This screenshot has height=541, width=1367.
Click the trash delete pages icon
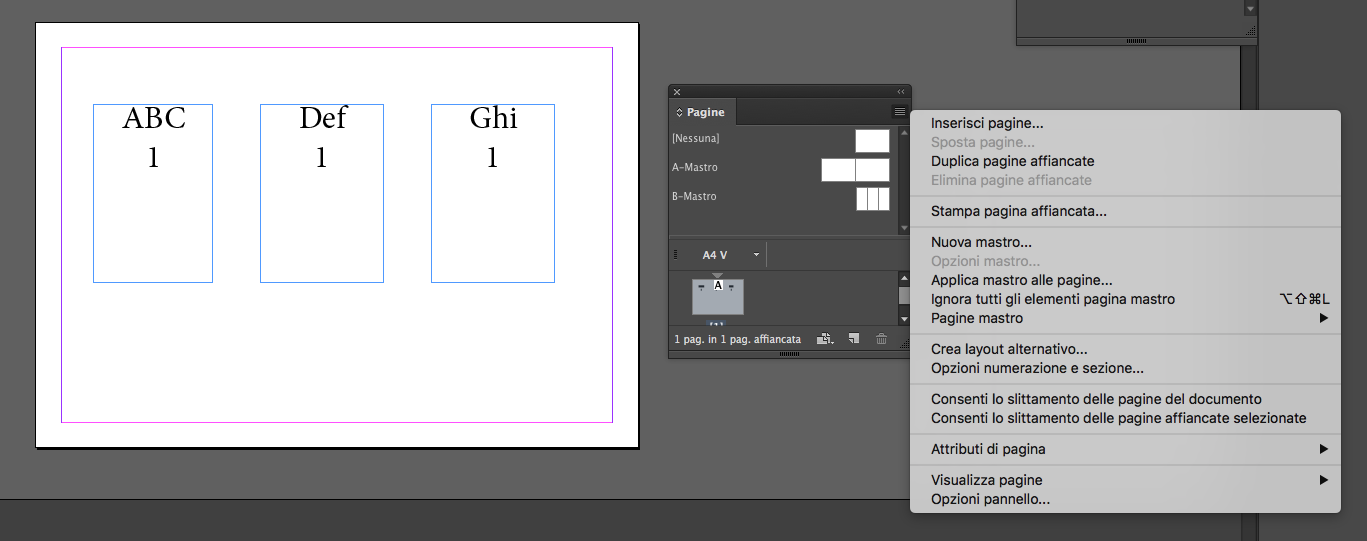[x=881, y=339]
